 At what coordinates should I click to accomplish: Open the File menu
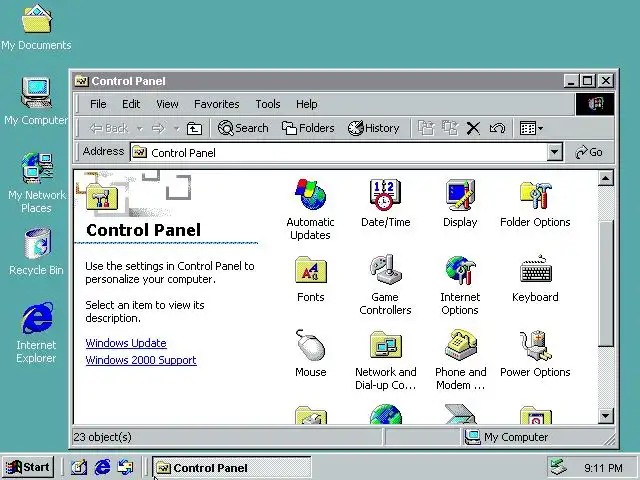point(98,104)
